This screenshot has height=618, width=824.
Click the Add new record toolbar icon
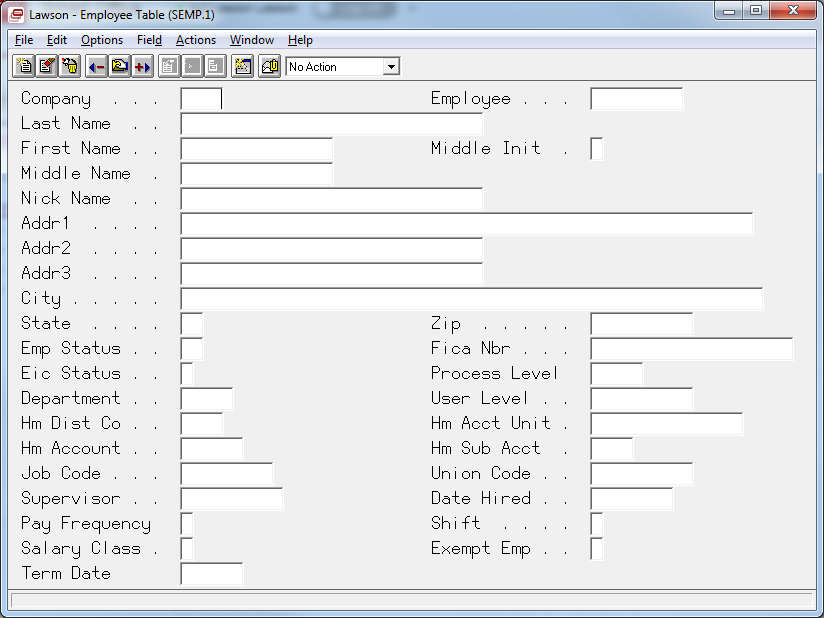24,66
